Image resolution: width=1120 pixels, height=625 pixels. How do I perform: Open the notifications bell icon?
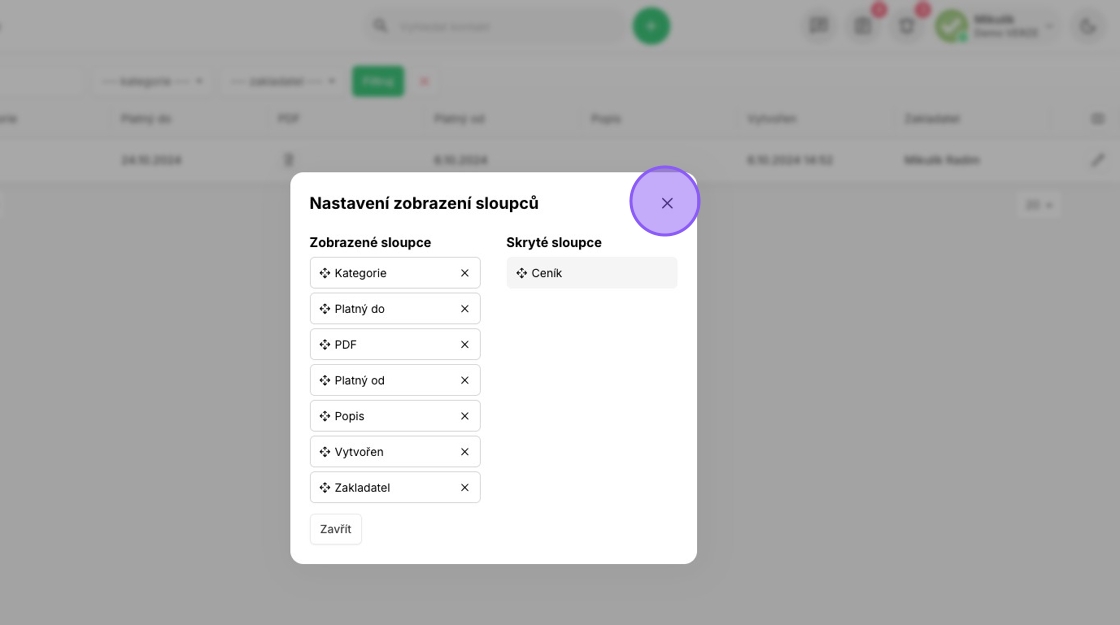(906, 26)
